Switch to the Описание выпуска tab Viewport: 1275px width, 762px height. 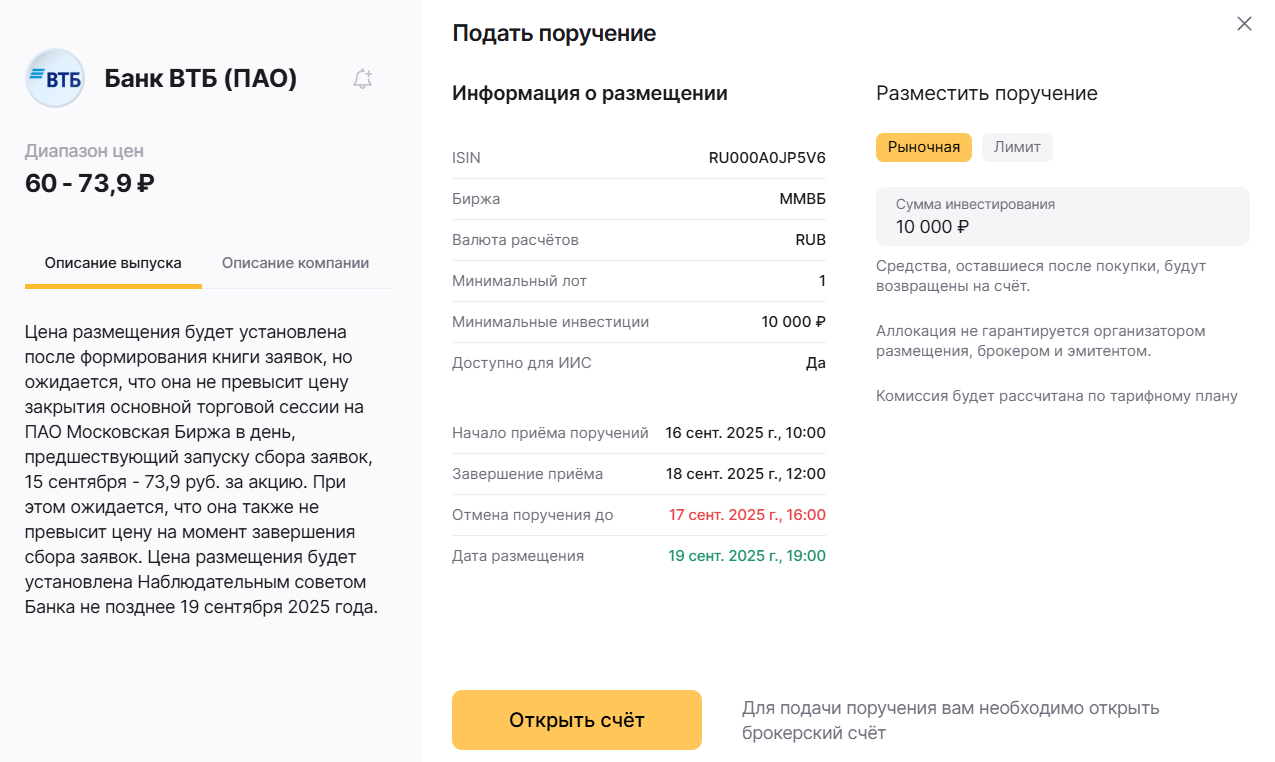pyautogui.click(x=113, y=263)
